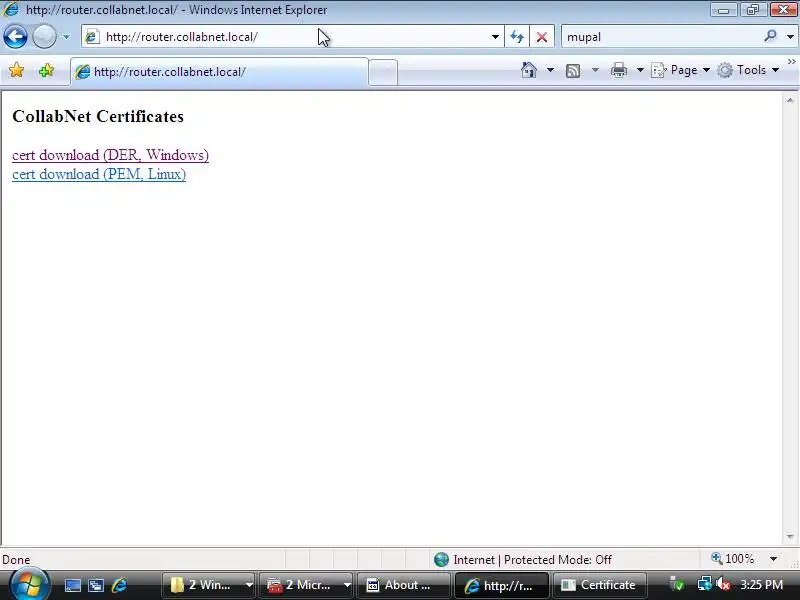Click the CollabNet Certificates heading
This screenshot has height=600, width=800.
98,116
